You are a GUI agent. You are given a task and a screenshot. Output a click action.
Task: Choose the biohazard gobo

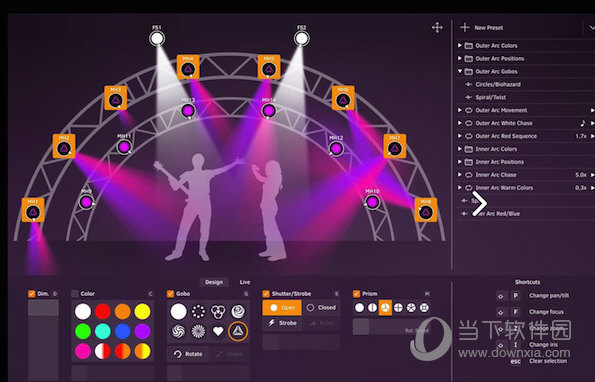pos(218,311)
